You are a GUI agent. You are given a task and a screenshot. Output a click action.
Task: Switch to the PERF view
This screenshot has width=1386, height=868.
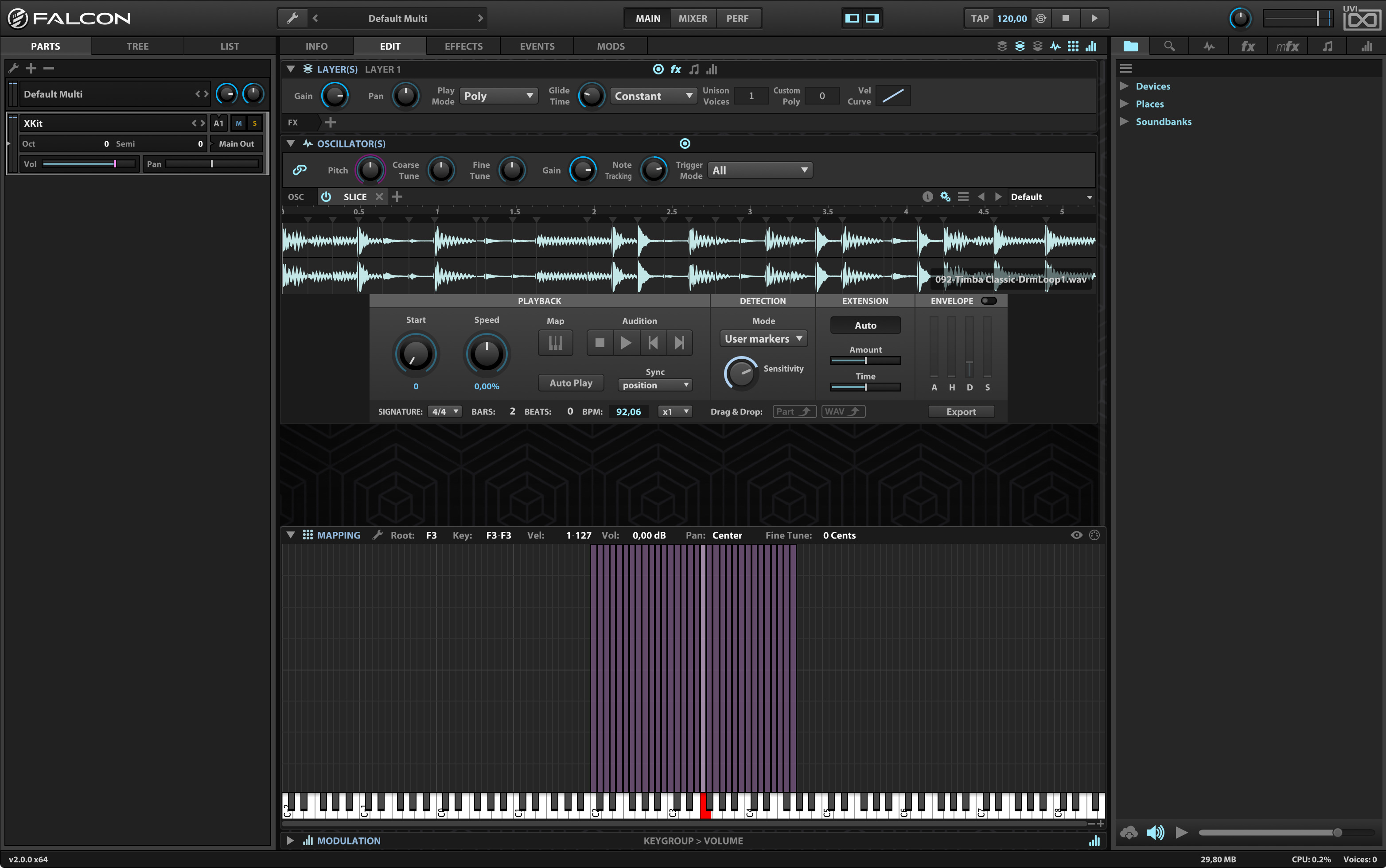(x=737, y=18)
